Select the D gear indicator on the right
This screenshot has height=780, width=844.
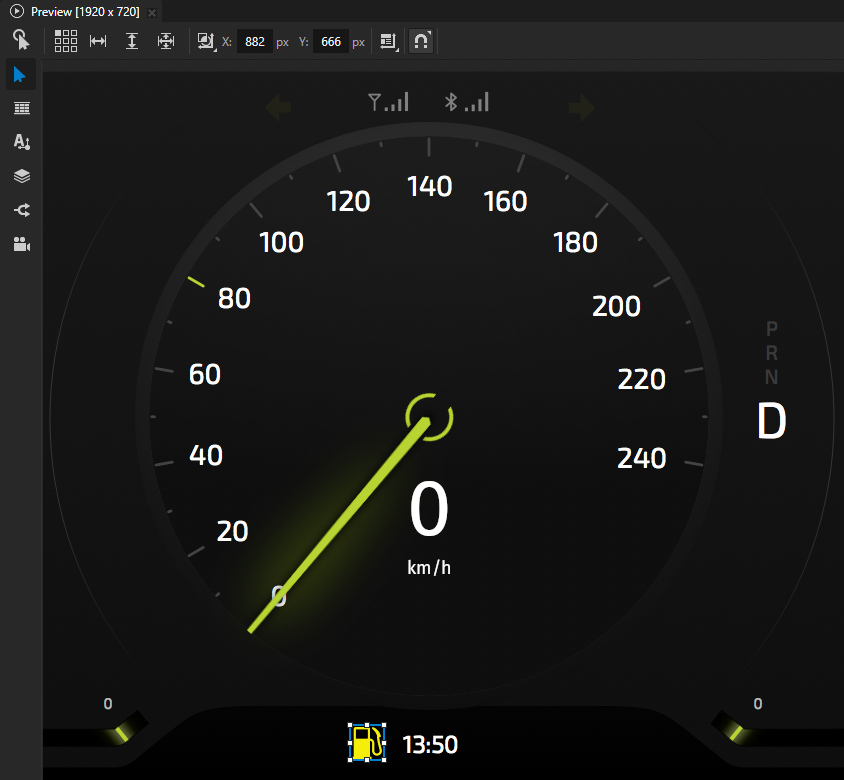pyautogui.click(x=771, y=421)
